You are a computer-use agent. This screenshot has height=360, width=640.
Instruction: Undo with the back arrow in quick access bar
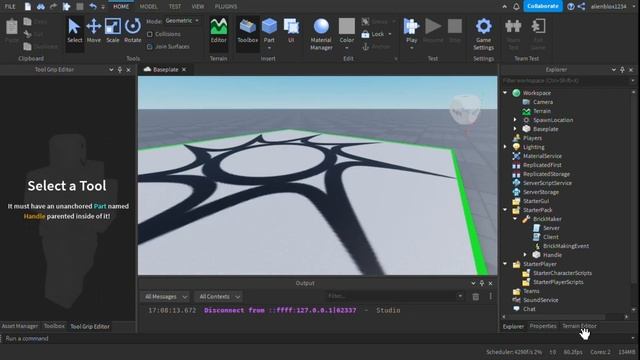[93, 7]
